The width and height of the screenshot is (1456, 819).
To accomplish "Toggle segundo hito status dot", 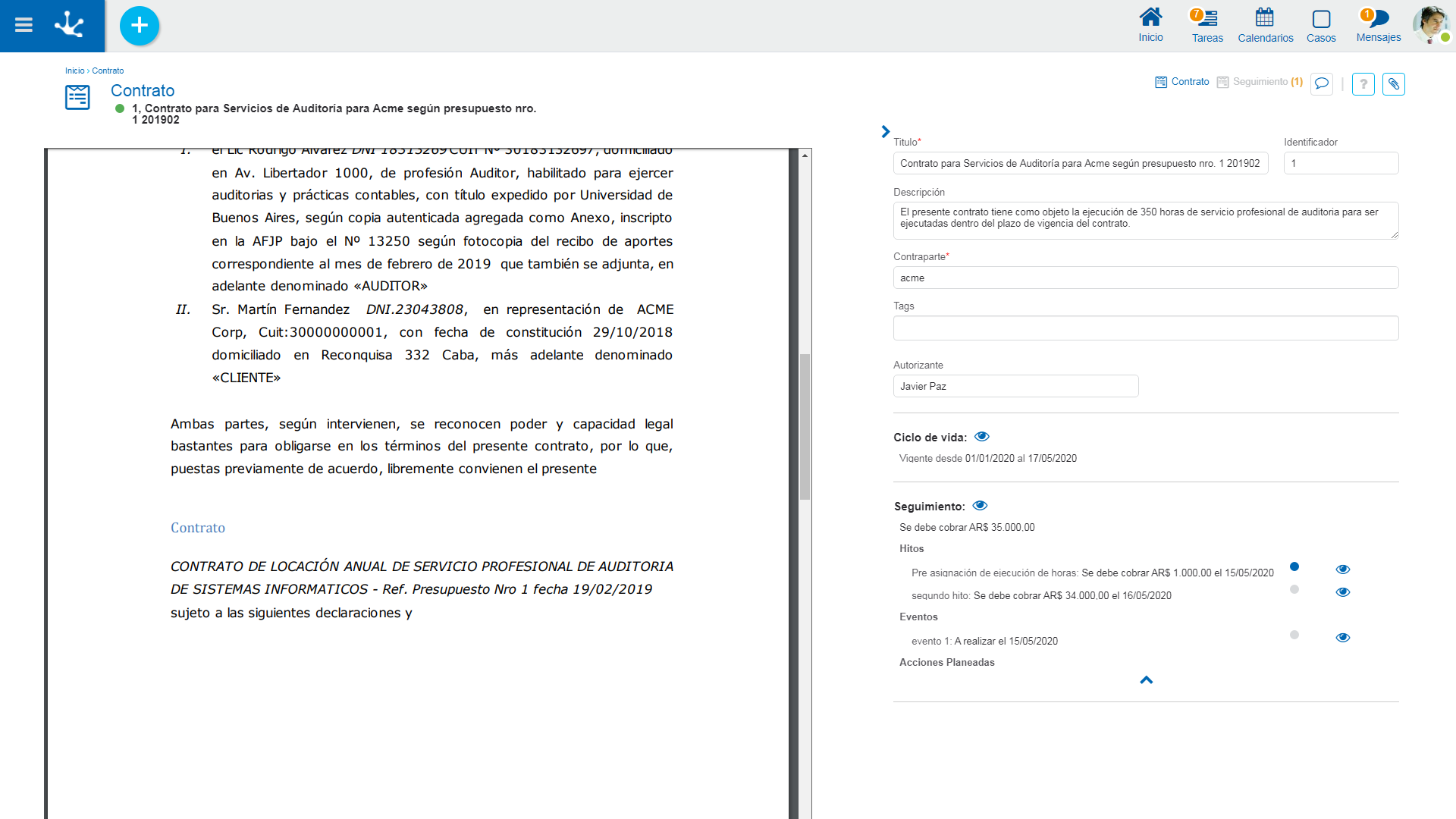I will (1294, 589).
